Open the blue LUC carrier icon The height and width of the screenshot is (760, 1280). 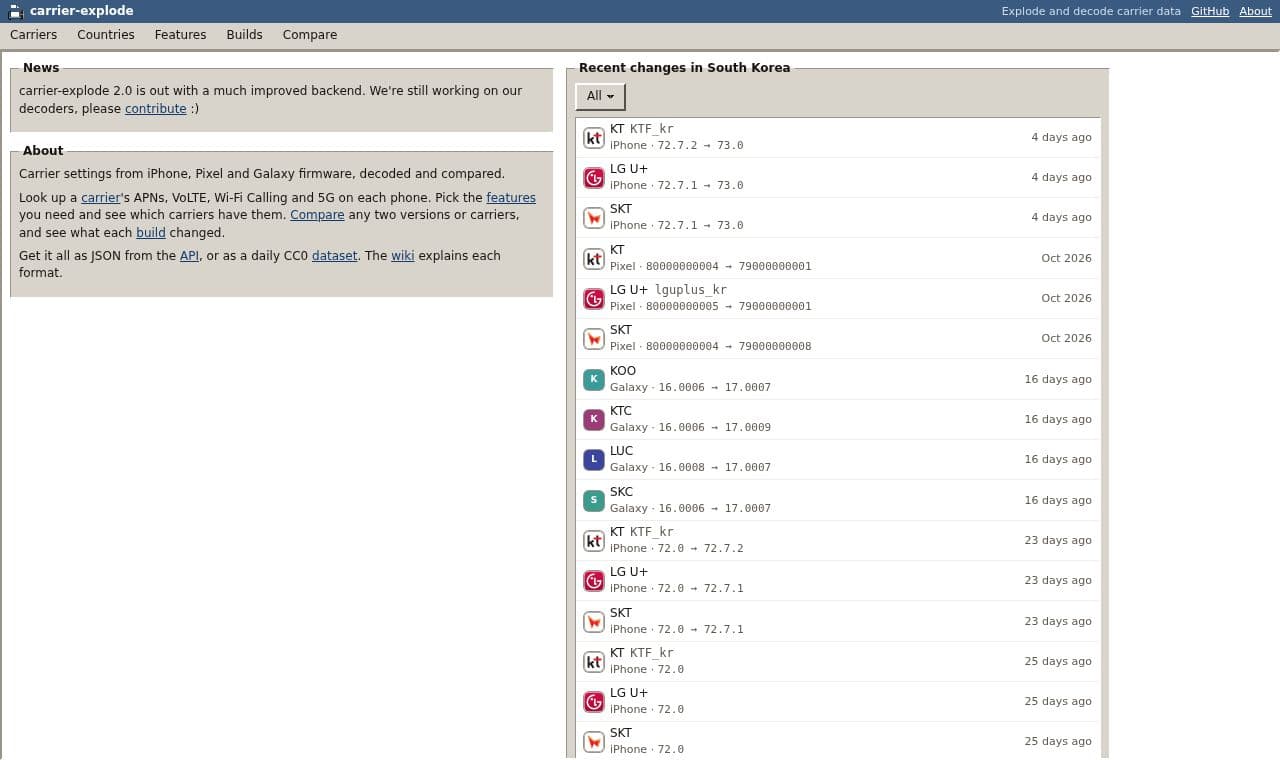coord(594,460)
